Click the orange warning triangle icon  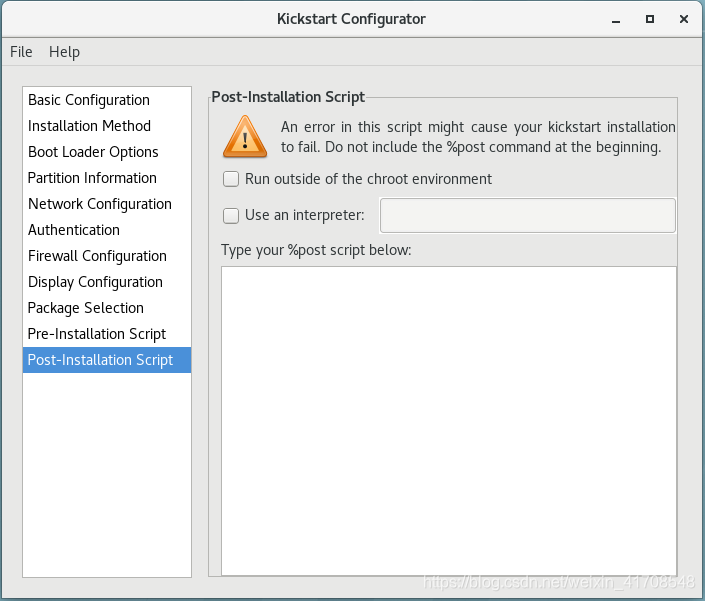point(245,136)
